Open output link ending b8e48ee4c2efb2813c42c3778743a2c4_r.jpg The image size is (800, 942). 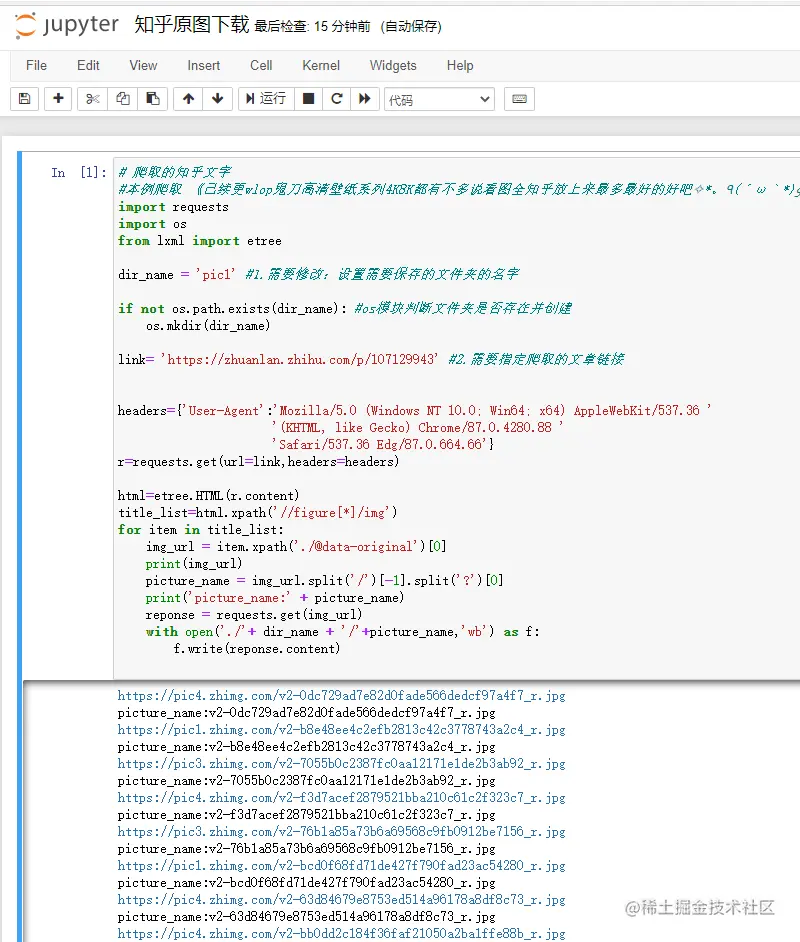[342, 730]
